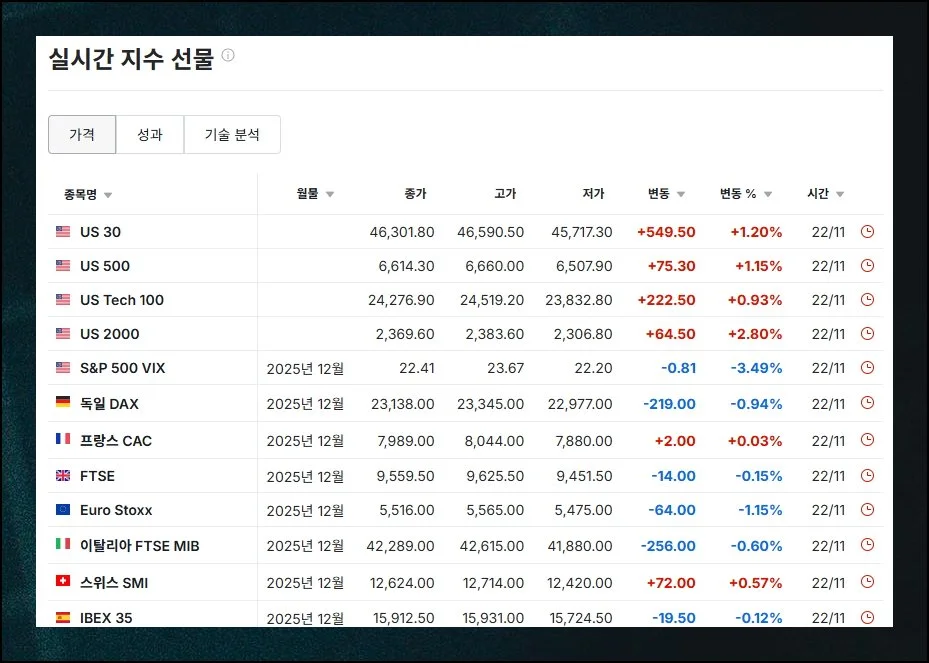Click the US flag icon beside US 500
Viewport: 929px width, 663px height.
coord(63,266)
